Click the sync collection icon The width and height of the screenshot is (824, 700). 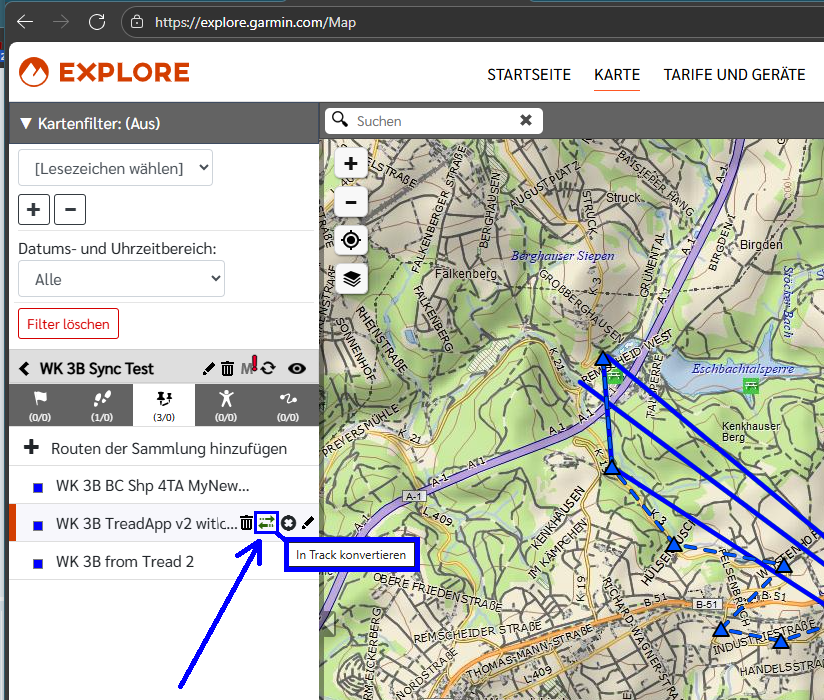coord(268,368)
